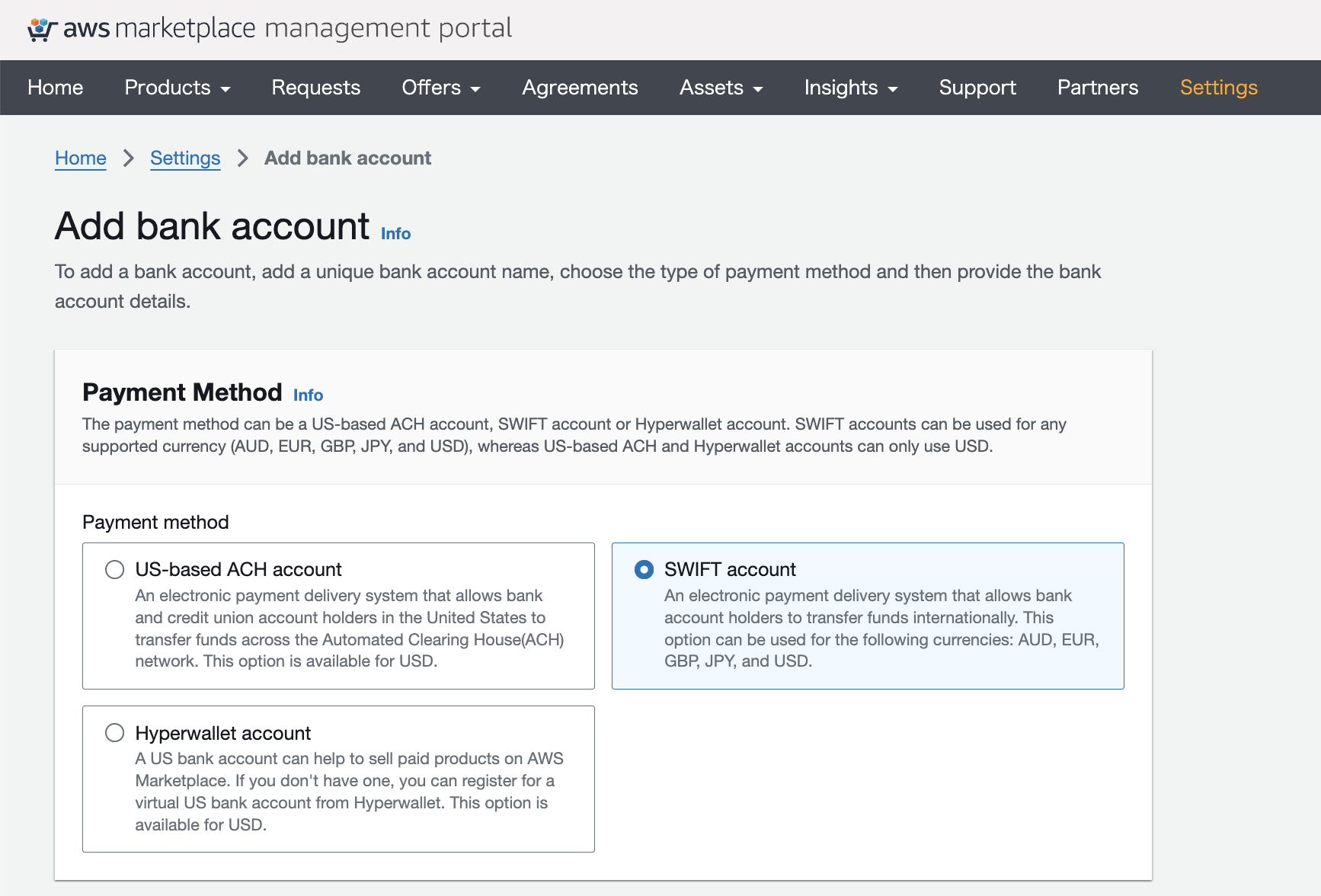Screen dimensions: 1321x896
Task: Open the Partners nav item
Action: pyautogui.click(x=1098, y=88)
